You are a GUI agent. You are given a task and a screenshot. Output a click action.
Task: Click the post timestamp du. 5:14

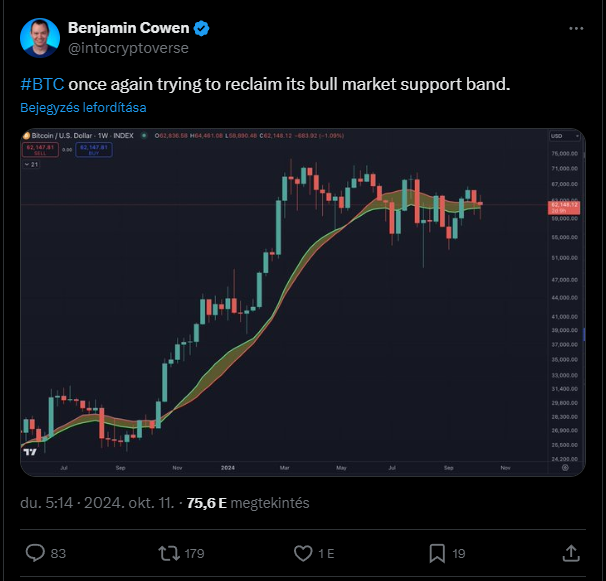tap(46, 503)
